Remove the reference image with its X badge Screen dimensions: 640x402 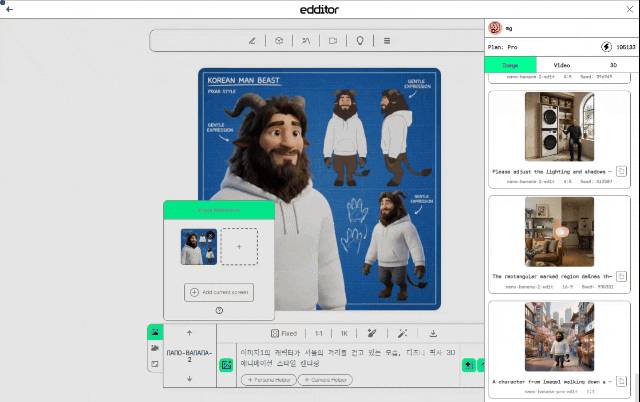pos(210,235)
